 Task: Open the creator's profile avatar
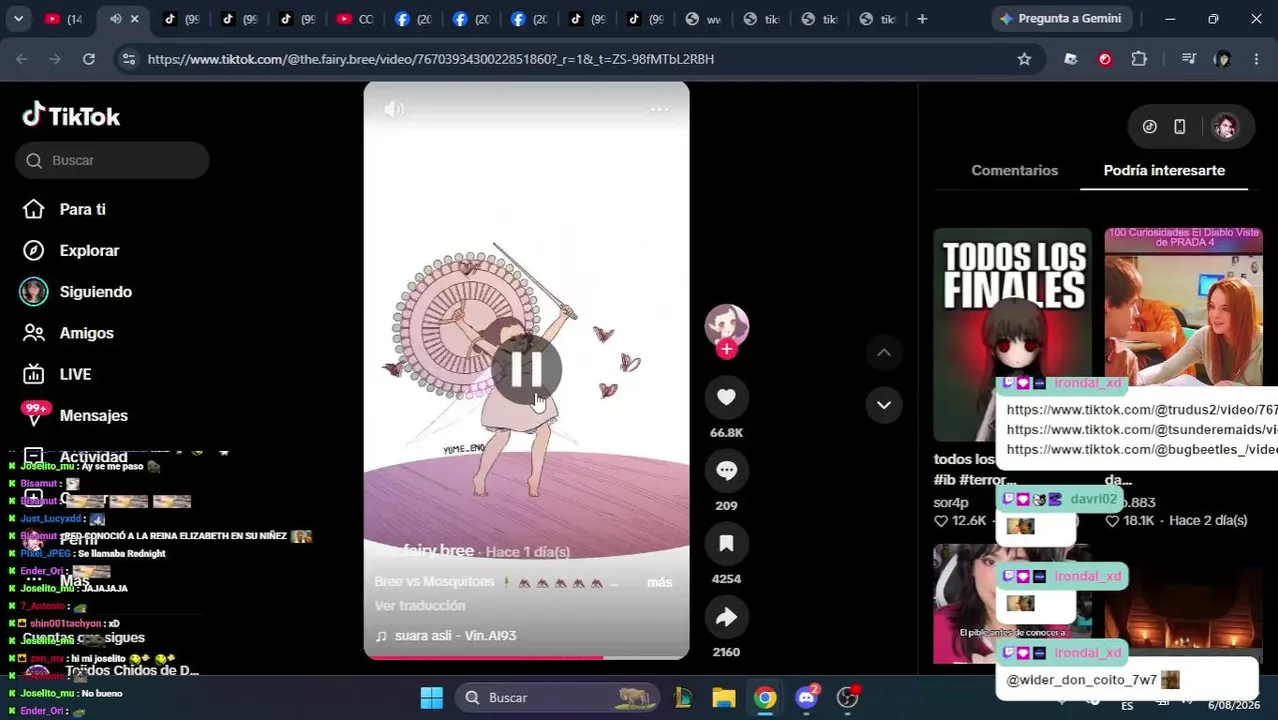coord(726,325)
